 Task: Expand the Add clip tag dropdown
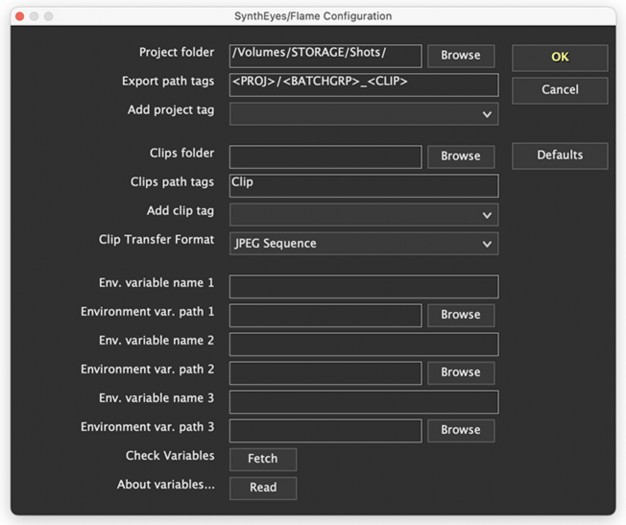point(363,214)
